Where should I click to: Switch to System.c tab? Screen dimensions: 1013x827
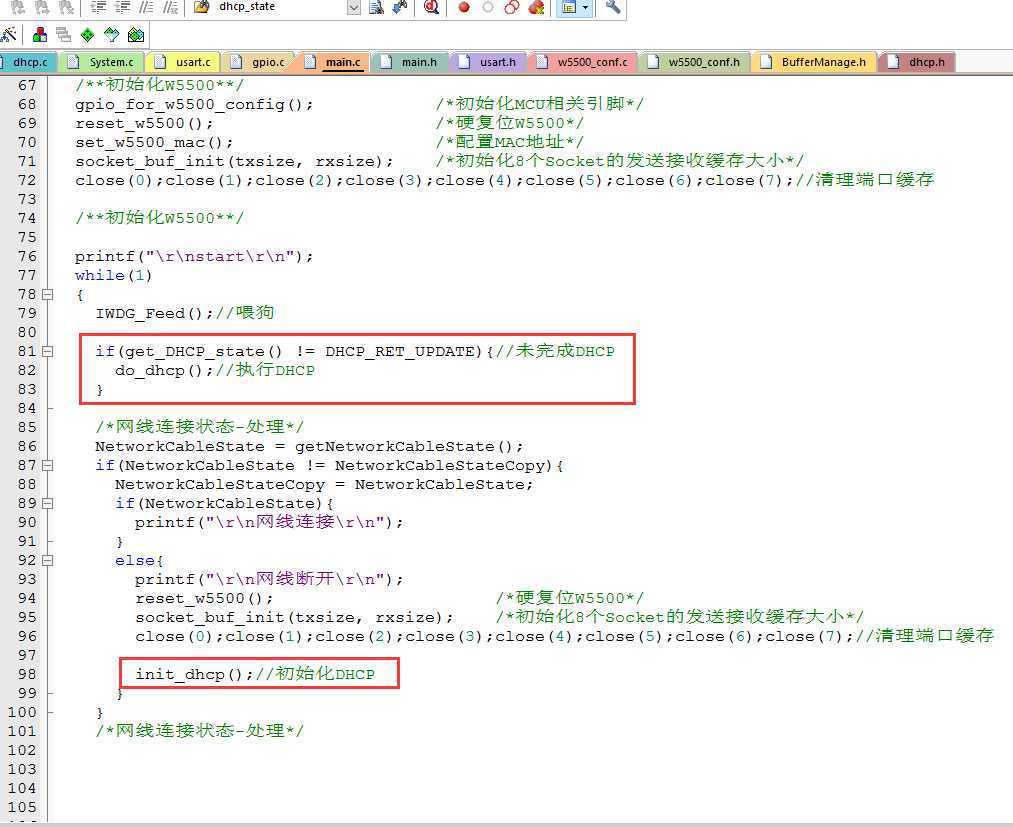103,62
